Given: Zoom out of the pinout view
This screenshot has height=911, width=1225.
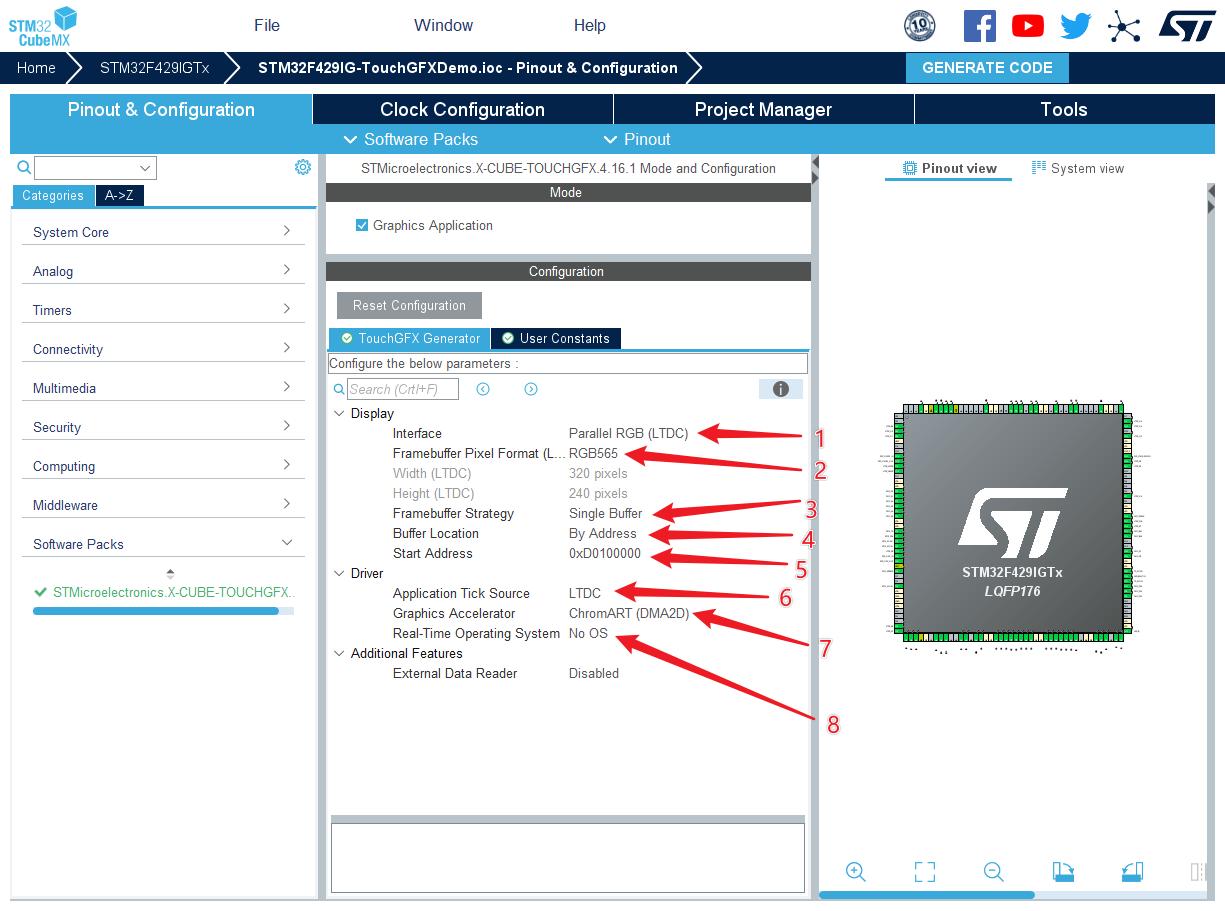Looking at the screenshot, I should point(993,872).
